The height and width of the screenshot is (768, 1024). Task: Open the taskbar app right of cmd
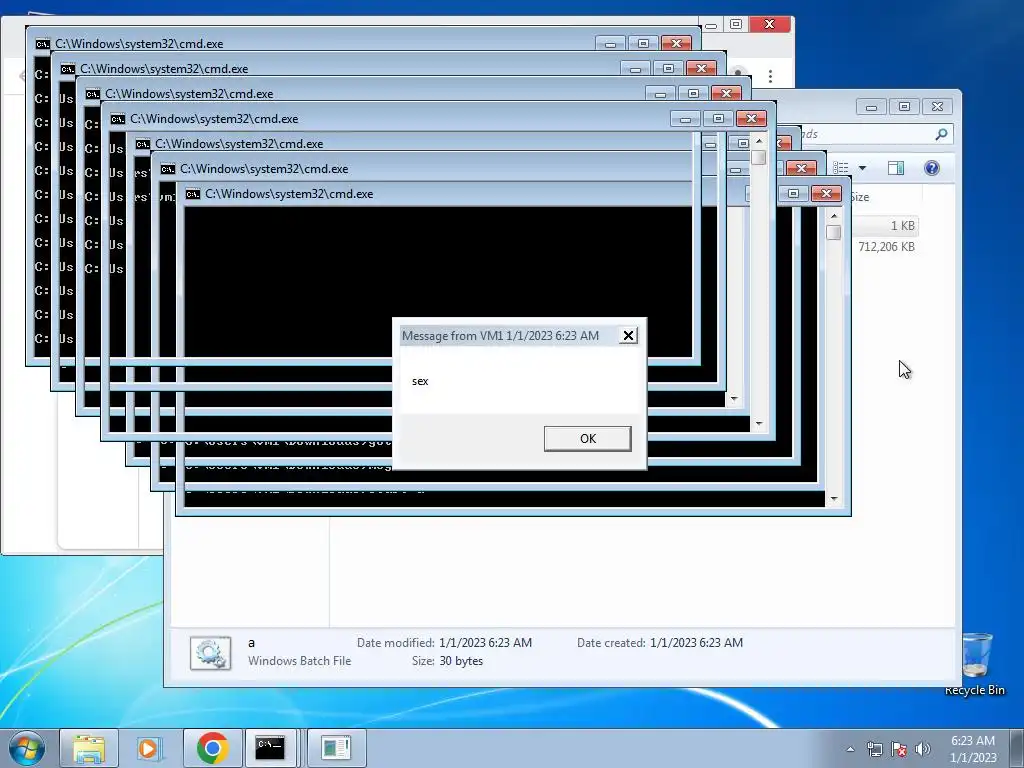click(x=336, y=748)
